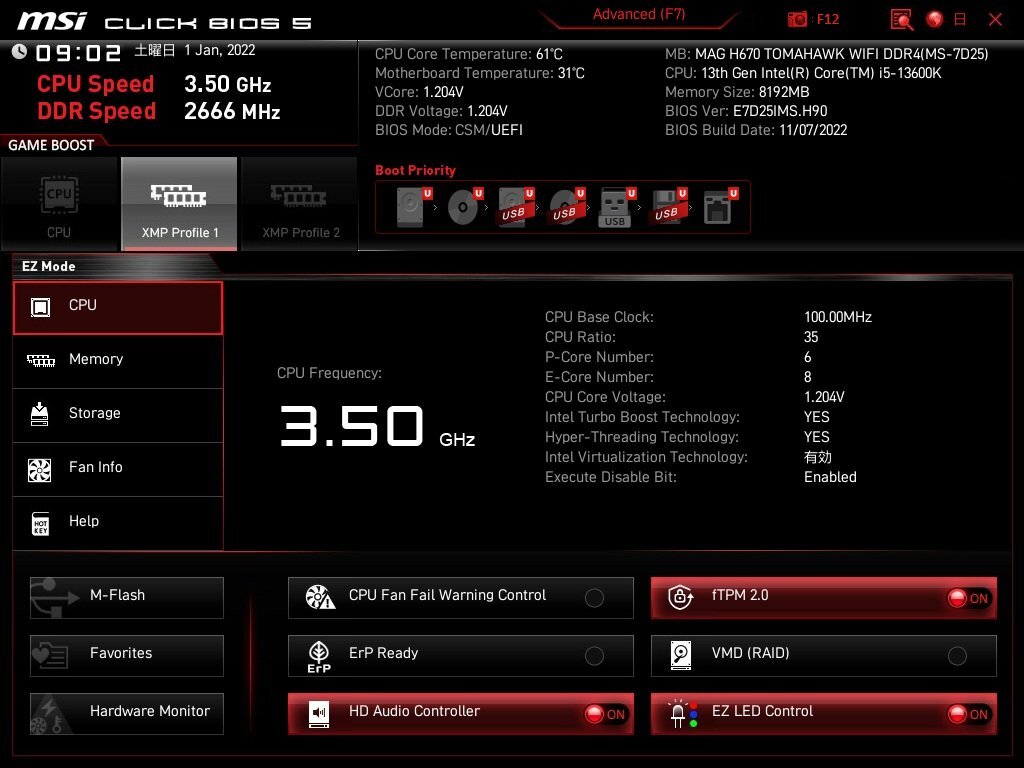Toggle ErP Ready switch

click(594, 656)
